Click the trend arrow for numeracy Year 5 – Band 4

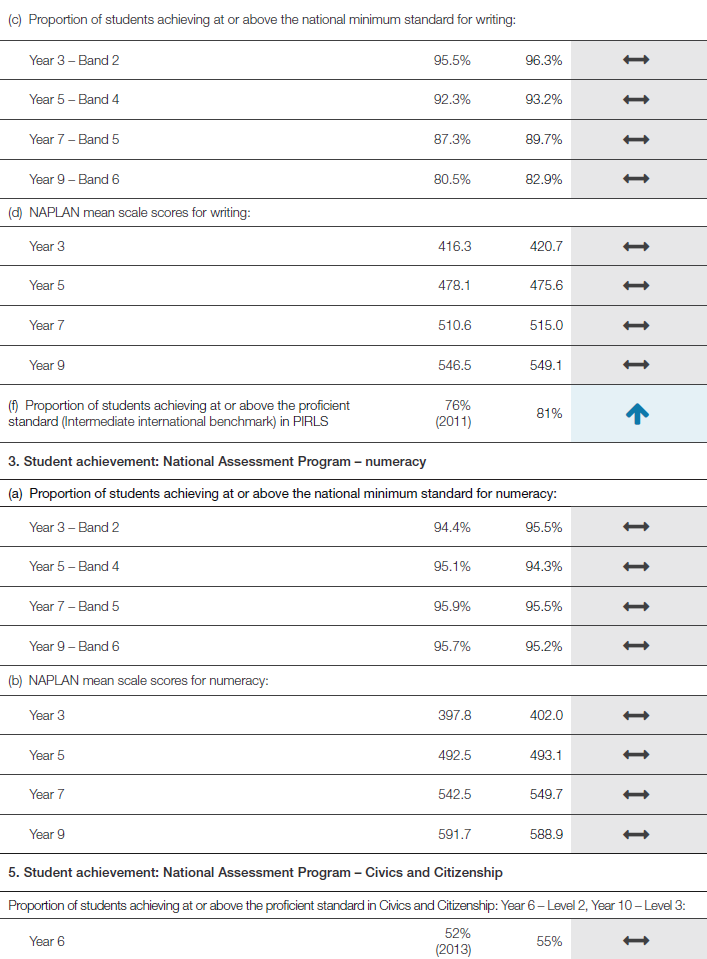[x=637, y=567]
